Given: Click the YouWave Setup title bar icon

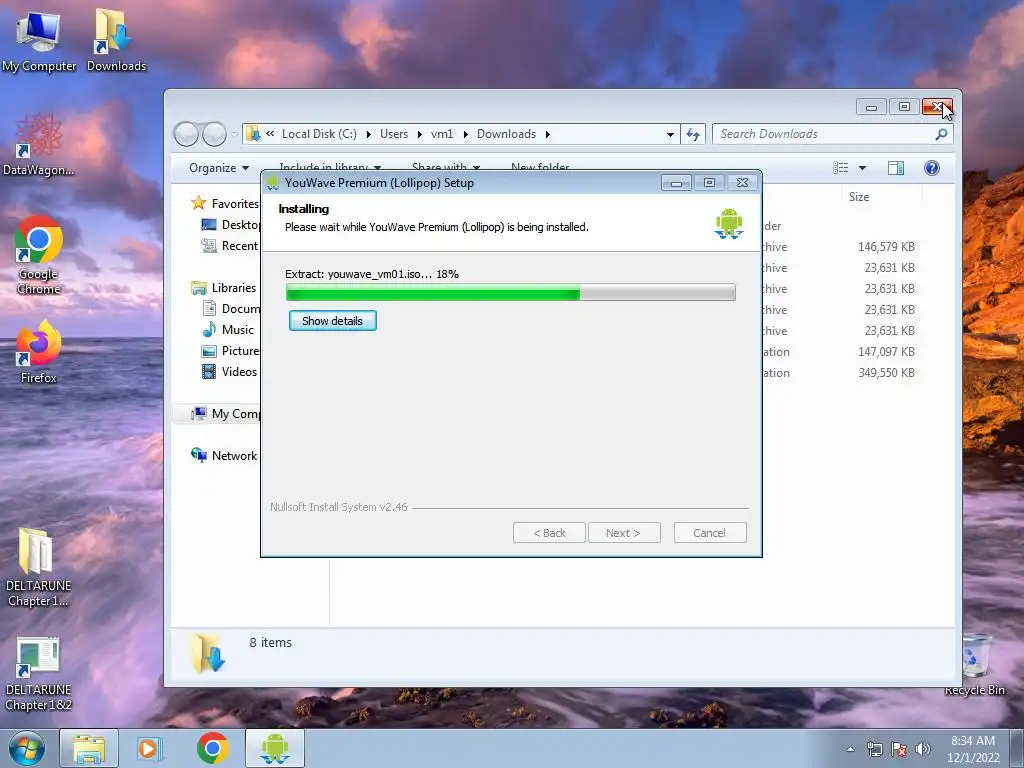Looking at the screenshot, I should (x=273, y=183).
